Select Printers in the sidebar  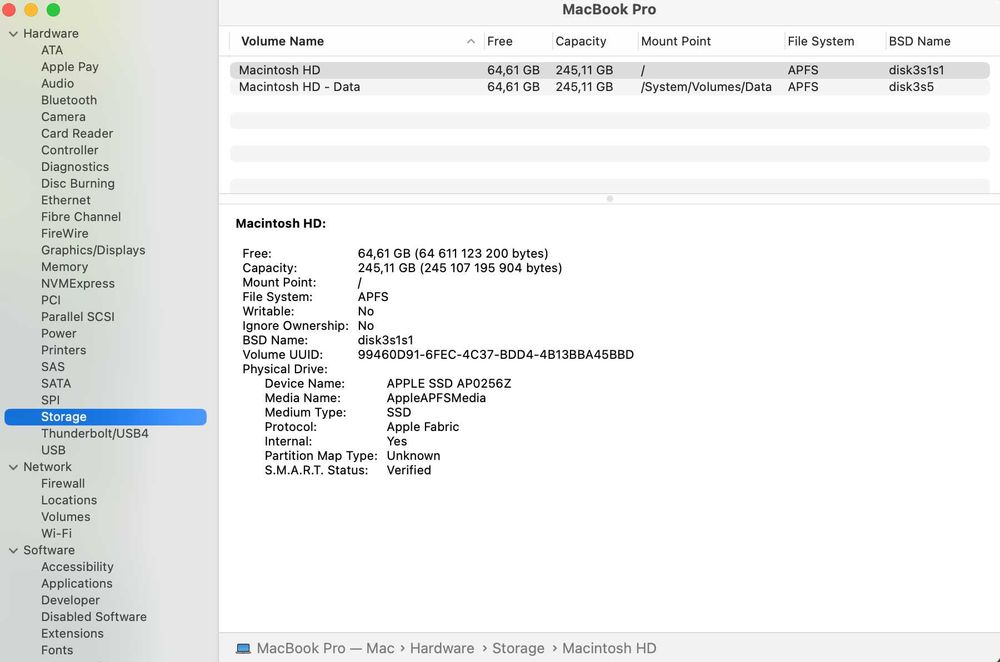pos(63,349)
